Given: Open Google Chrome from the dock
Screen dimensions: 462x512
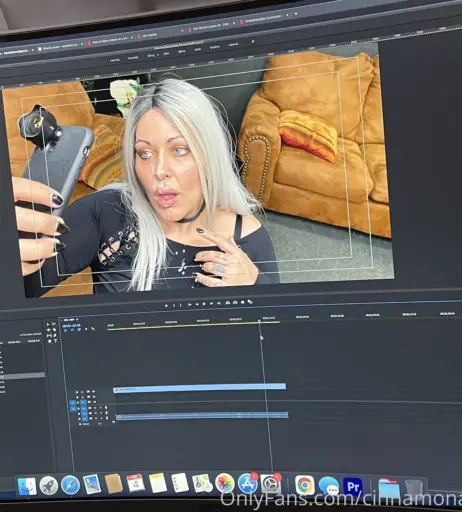Looking at the screenshot, I should coord(304,485).
